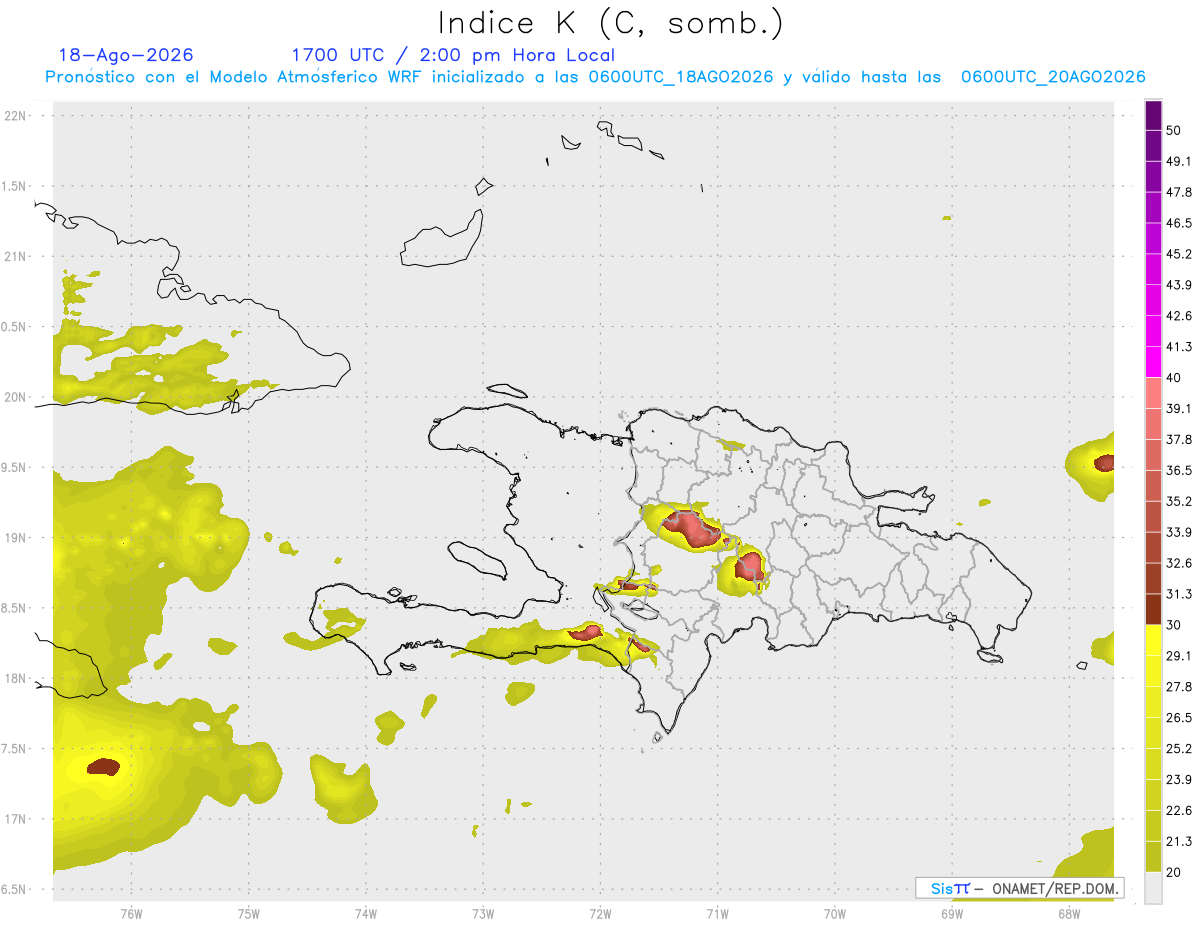The width and height of the screenshot is (1200, 927).
Task: Pick the gray swatch below 20 on colorbar
Action: tap(1153, 888)
